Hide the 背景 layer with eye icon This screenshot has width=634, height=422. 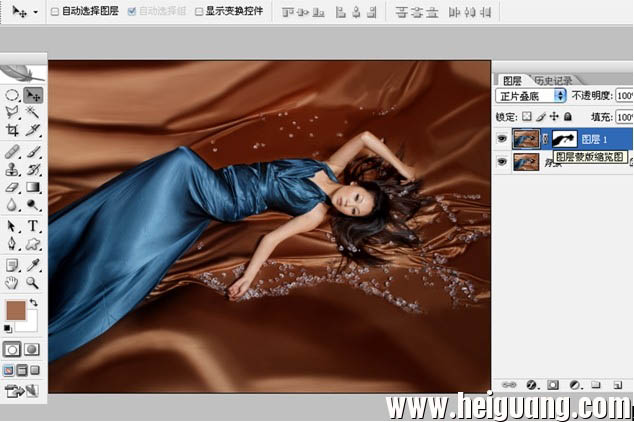[x=502, y=162]
